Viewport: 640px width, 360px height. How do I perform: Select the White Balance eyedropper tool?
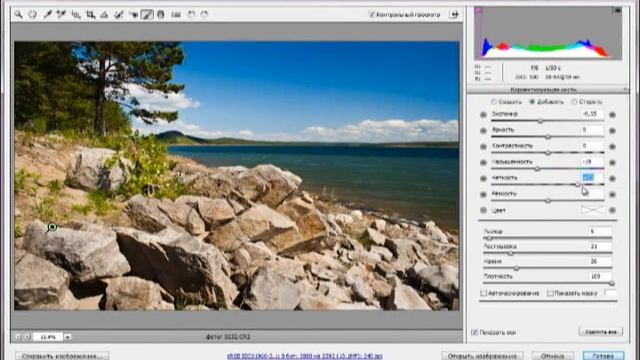47,15
